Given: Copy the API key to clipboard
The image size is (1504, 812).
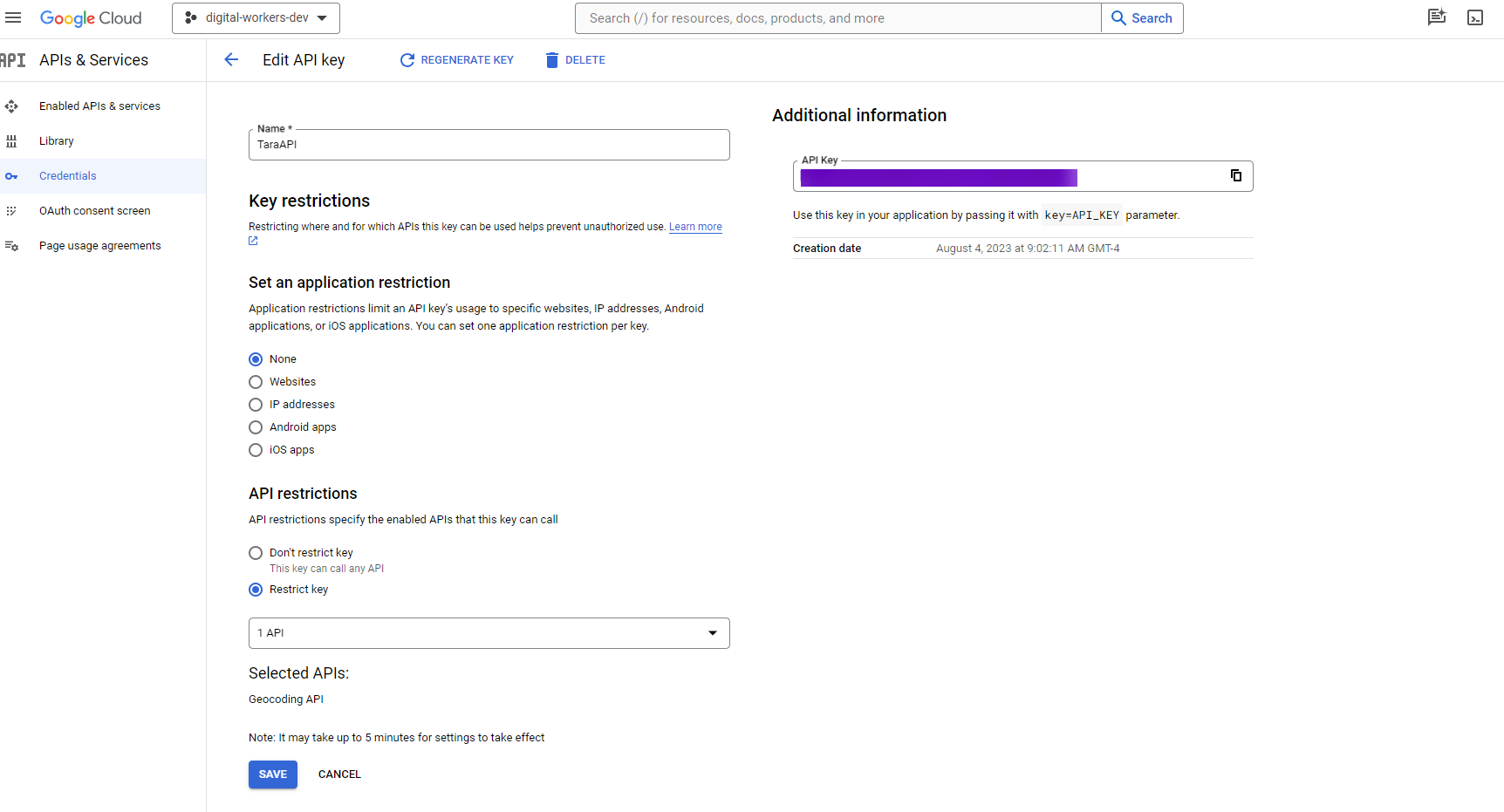Looking at the screenshot, I should 1236,175.
